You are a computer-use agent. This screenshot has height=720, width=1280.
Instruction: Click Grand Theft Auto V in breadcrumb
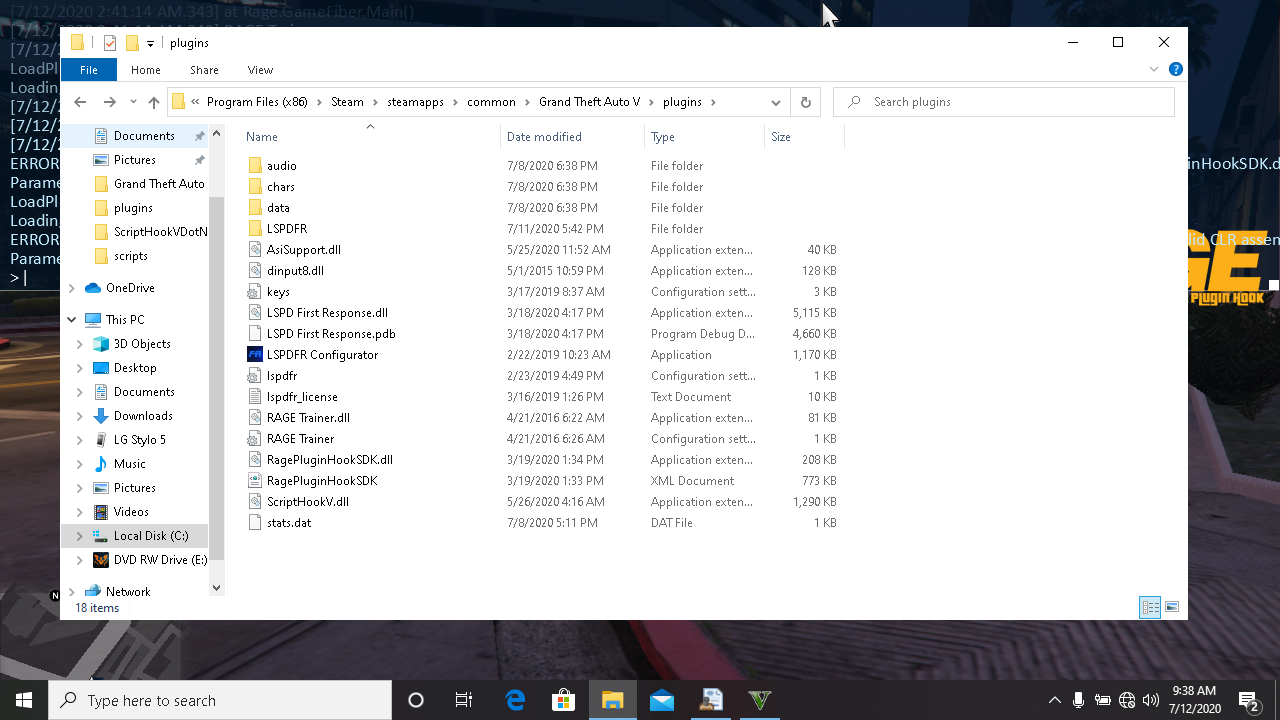[x=589, y=102]
